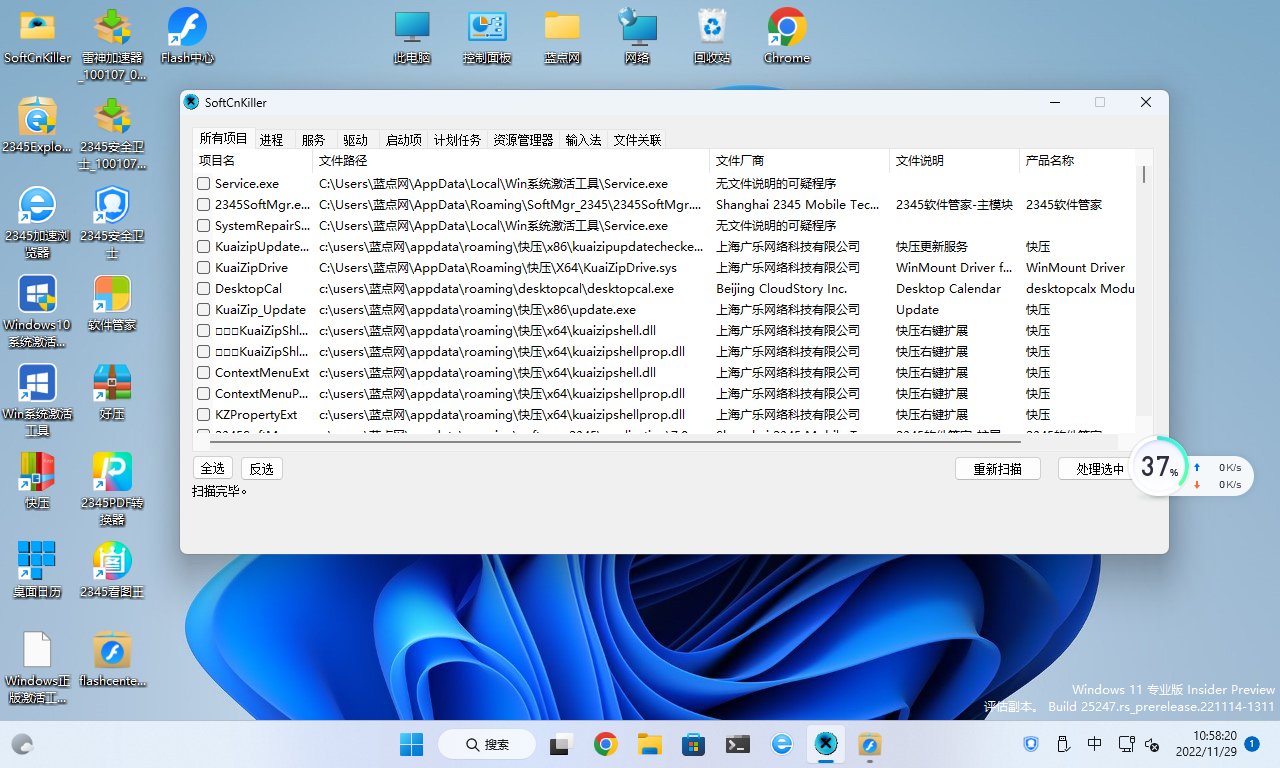Check the KuaiZip_Update row checkbox
The image size is (1280, 768).
tap(204, 310)
